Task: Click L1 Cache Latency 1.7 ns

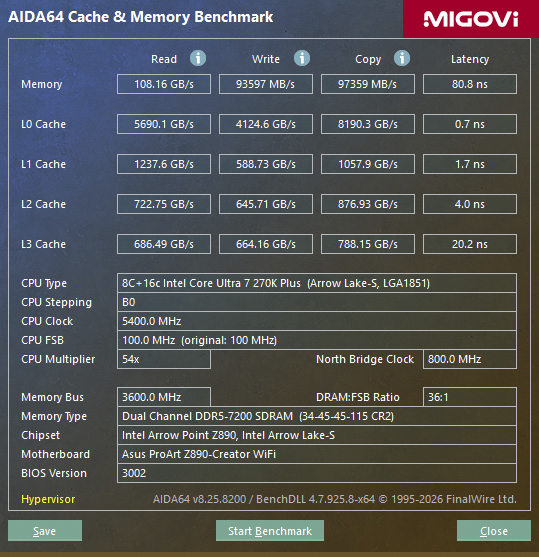Action: pos(470,164)
